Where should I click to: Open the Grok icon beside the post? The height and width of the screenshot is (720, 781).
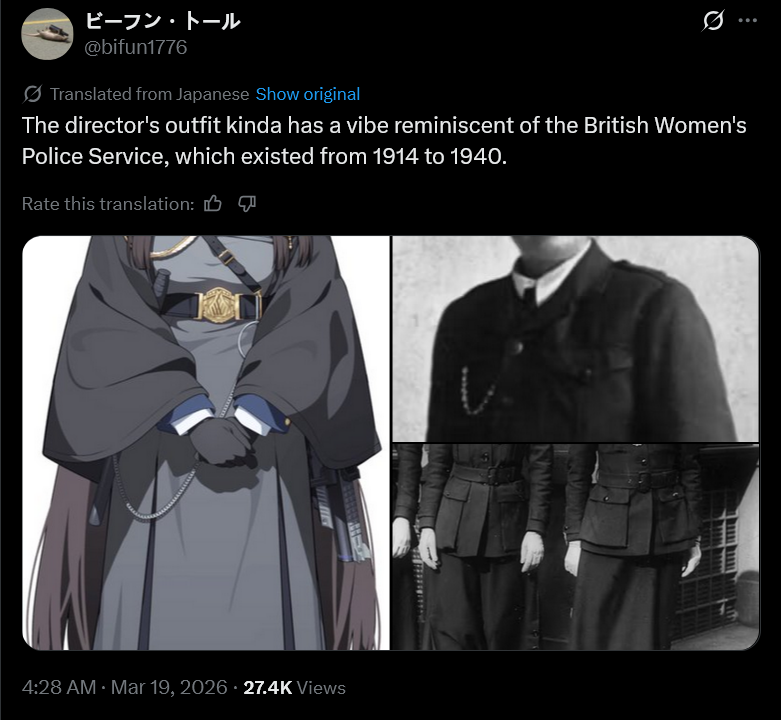click(x=713, y=21)
